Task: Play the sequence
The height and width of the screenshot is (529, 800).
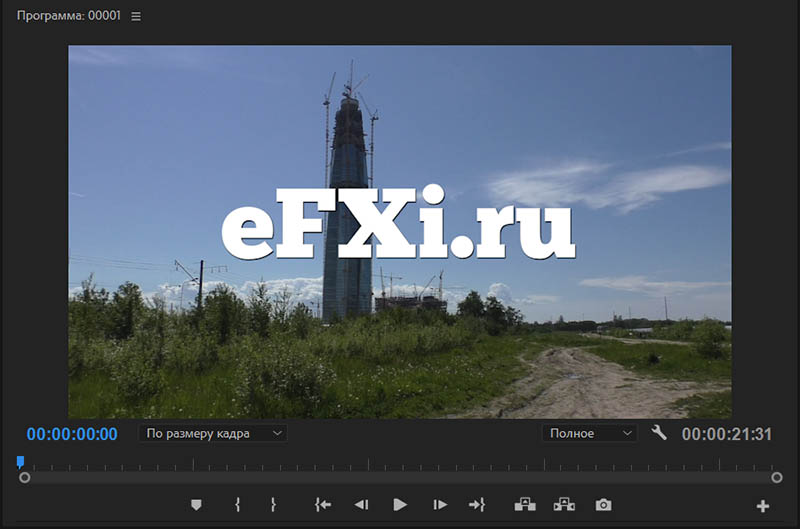Action: [x=400, y=505]
